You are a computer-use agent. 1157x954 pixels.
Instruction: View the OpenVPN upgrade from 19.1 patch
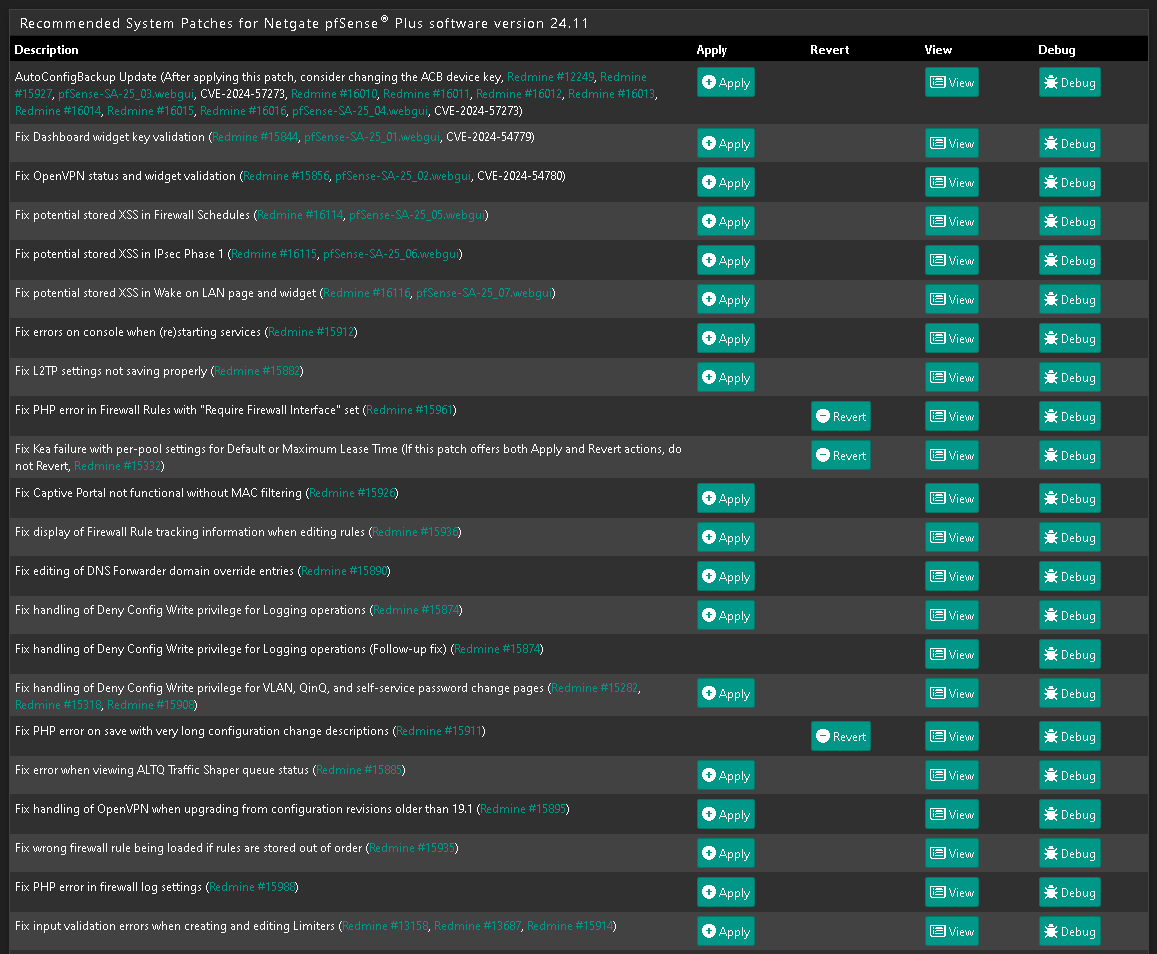952,815
